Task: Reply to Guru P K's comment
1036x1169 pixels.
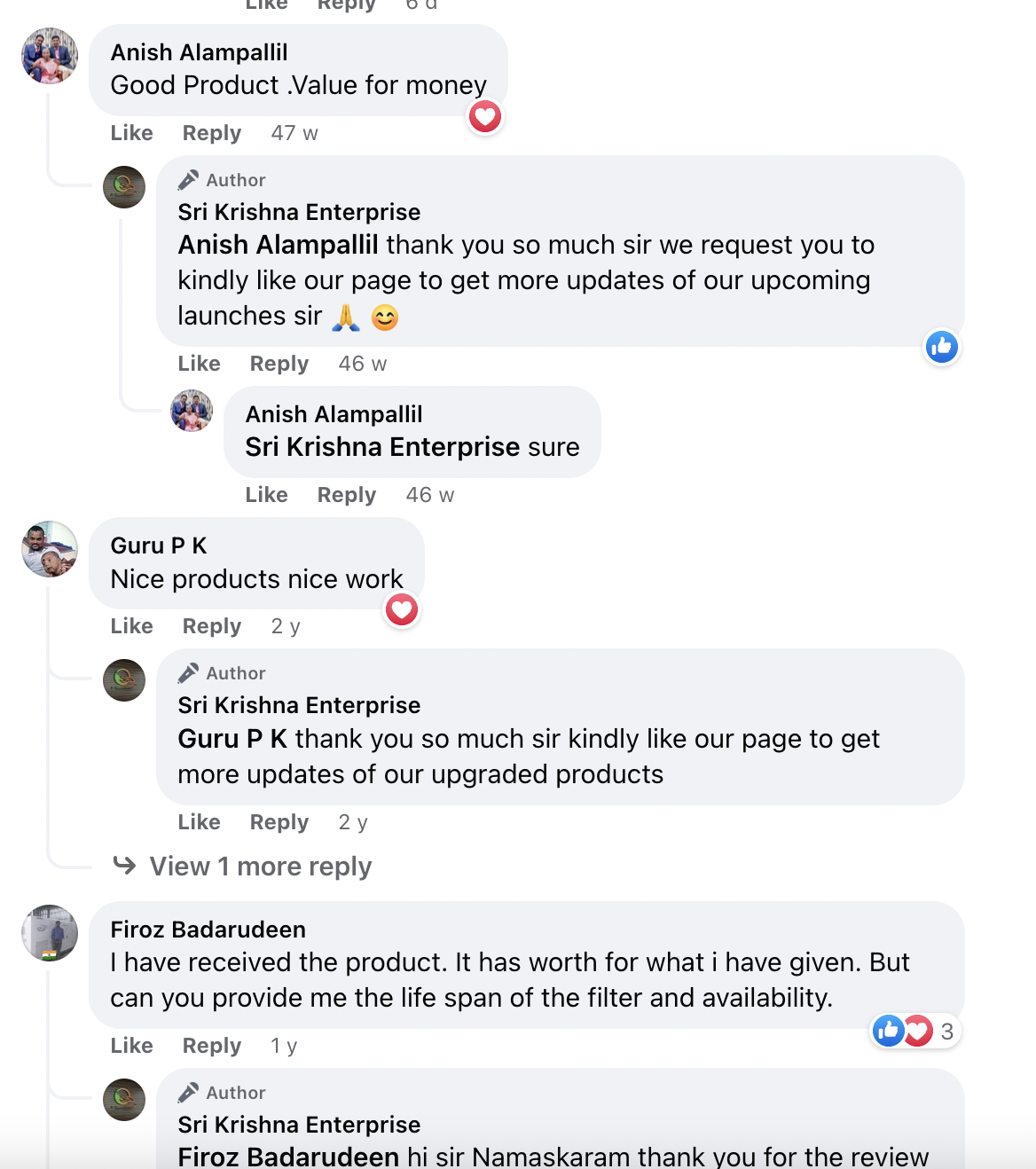Action: [x=212, y=626]
